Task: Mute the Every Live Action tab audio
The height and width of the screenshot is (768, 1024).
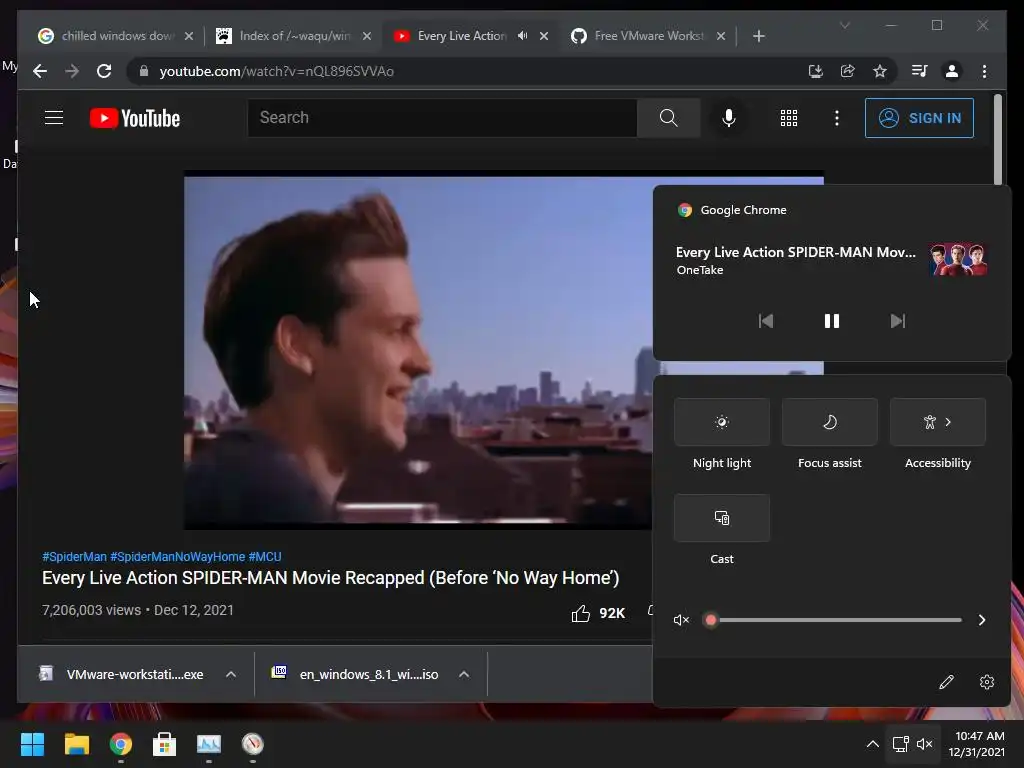Action: tap(522, 36)
